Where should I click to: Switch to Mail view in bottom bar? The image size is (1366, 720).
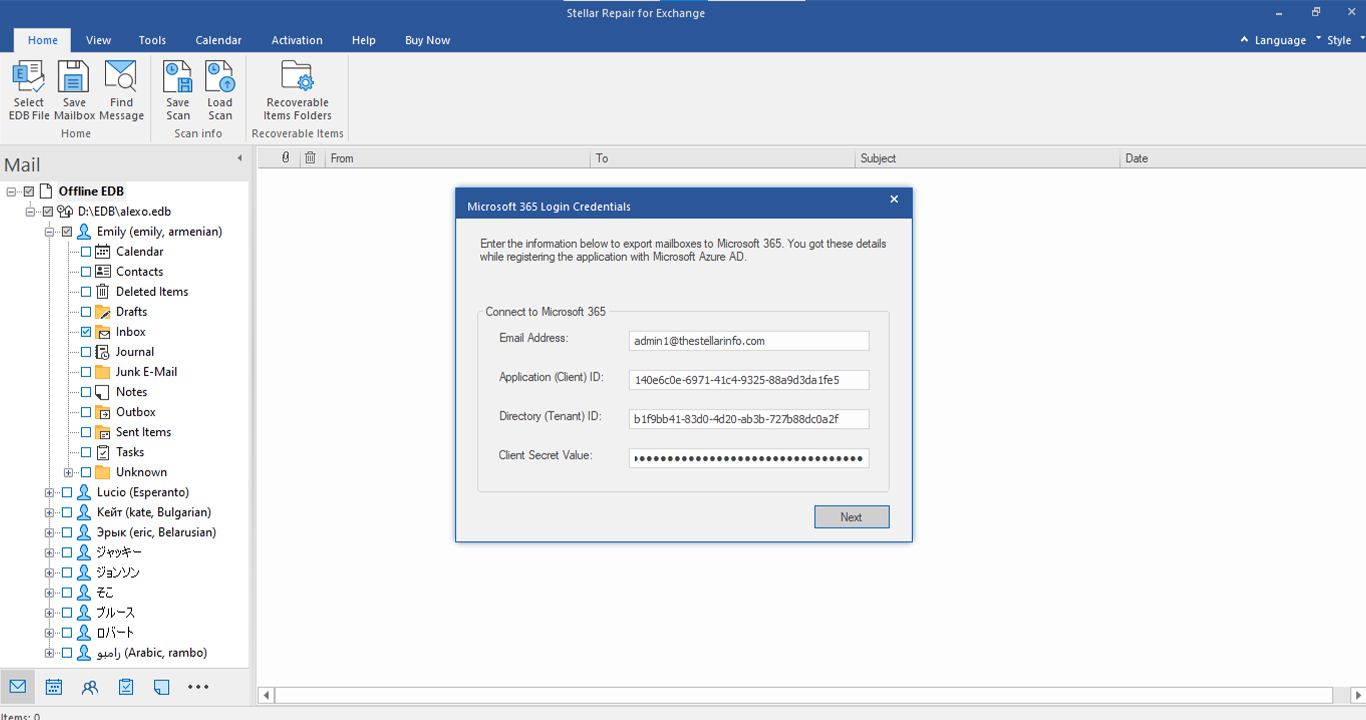click(x=17, y=687)
